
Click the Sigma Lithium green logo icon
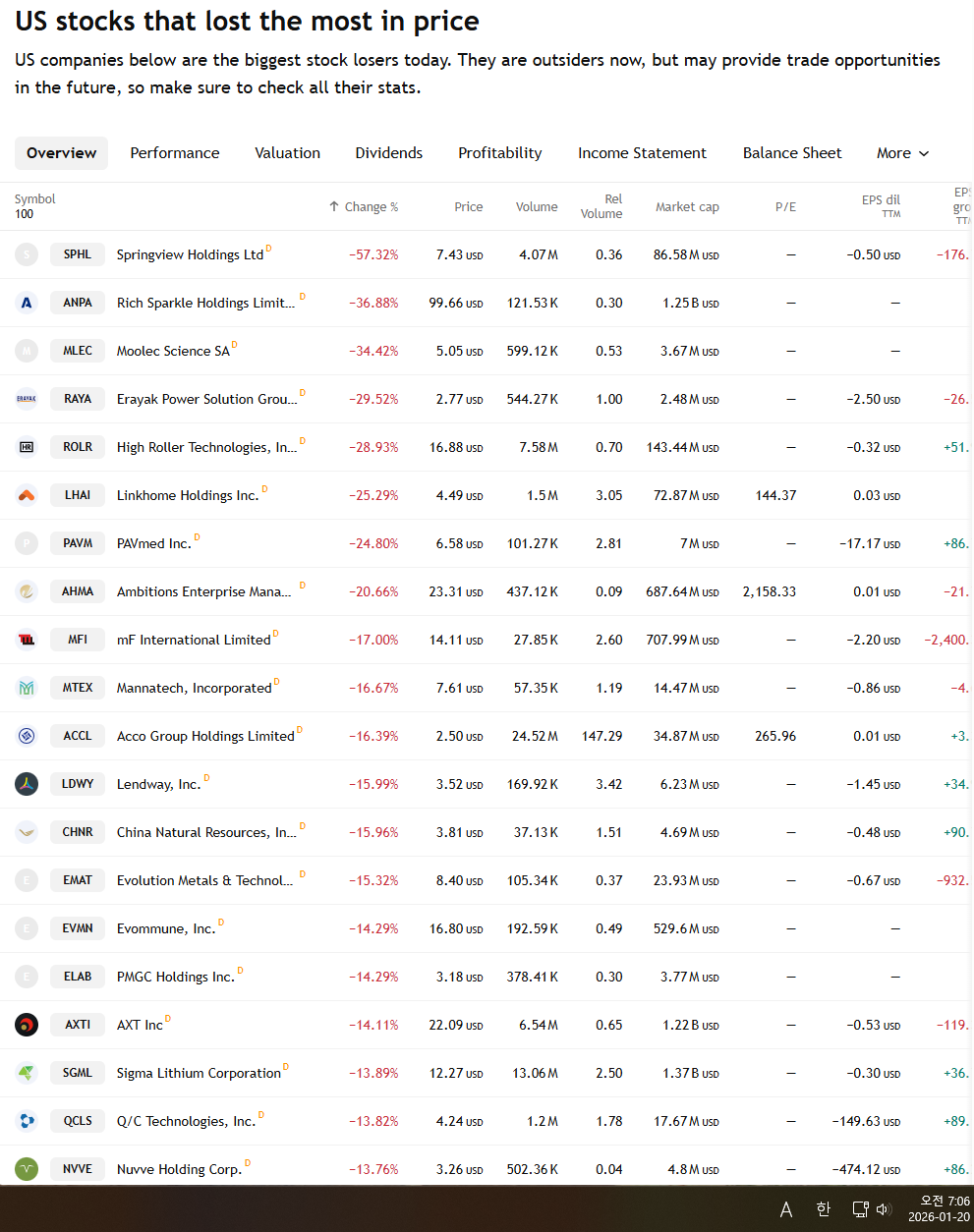27,1073
